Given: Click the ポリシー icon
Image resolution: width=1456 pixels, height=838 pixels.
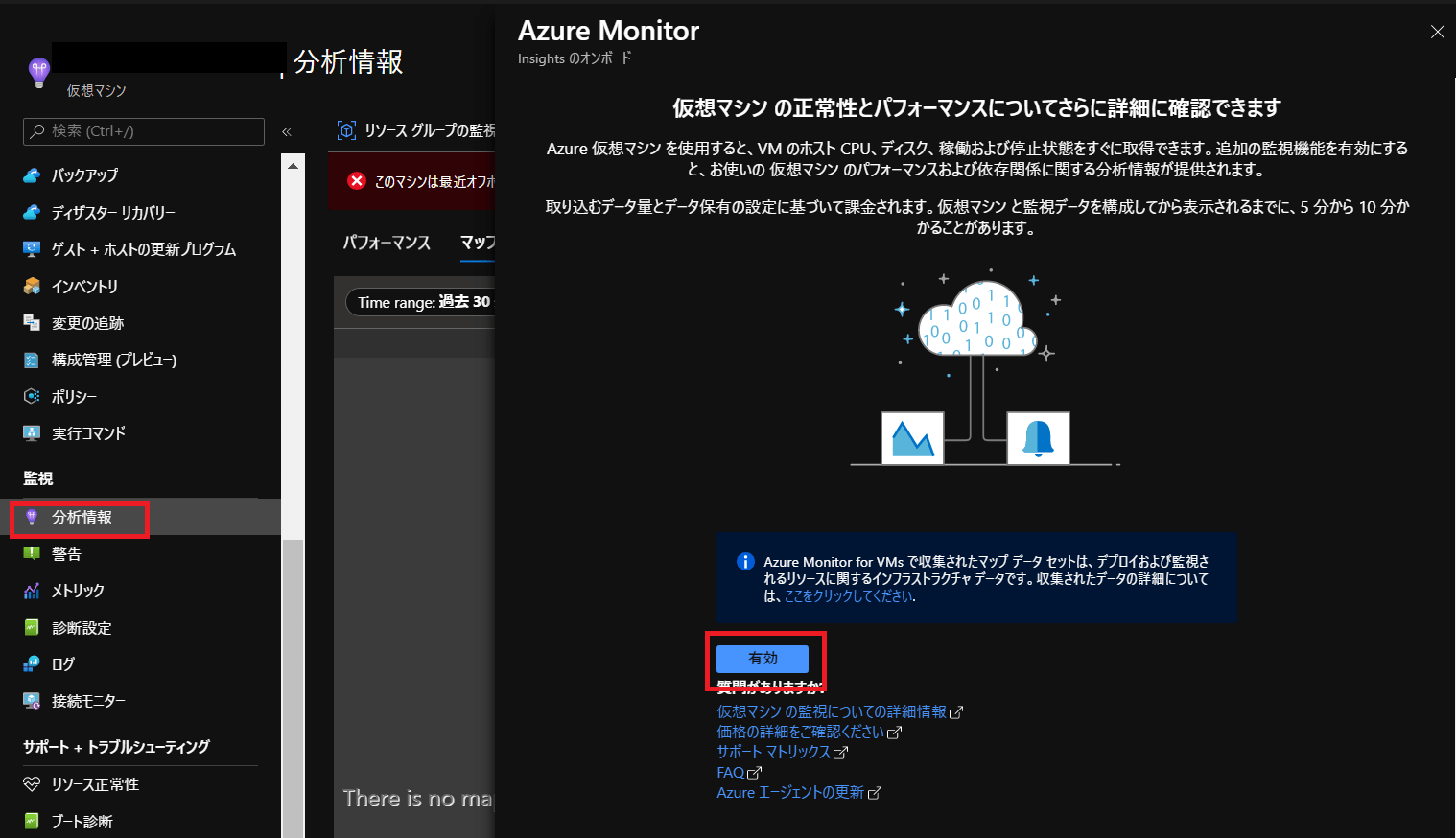Looking at the screenshot, I should pos(32,396).
